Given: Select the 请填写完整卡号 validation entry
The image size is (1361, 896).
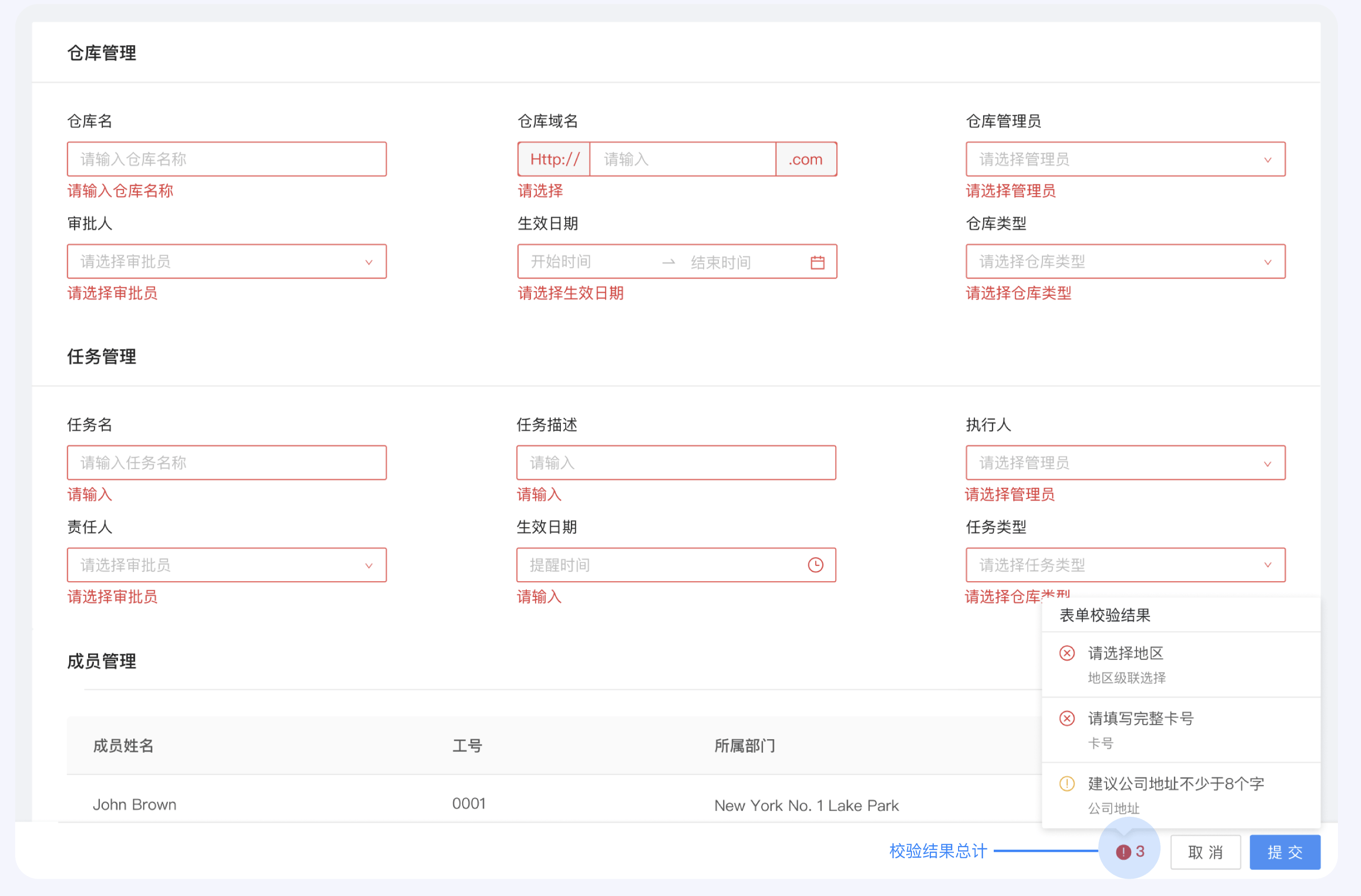Looking at the screenshot, I should 1181,730.
